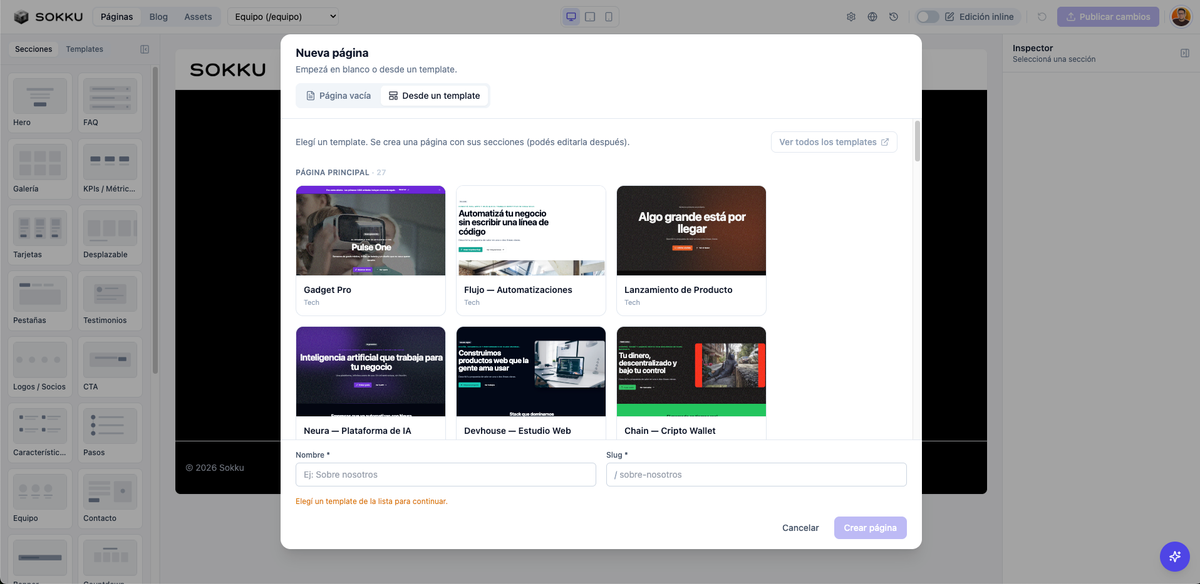Click PÁGINA PRINCIPAL category heading
This screenshot has width=1200, height=584.
(x=332, y=172)
